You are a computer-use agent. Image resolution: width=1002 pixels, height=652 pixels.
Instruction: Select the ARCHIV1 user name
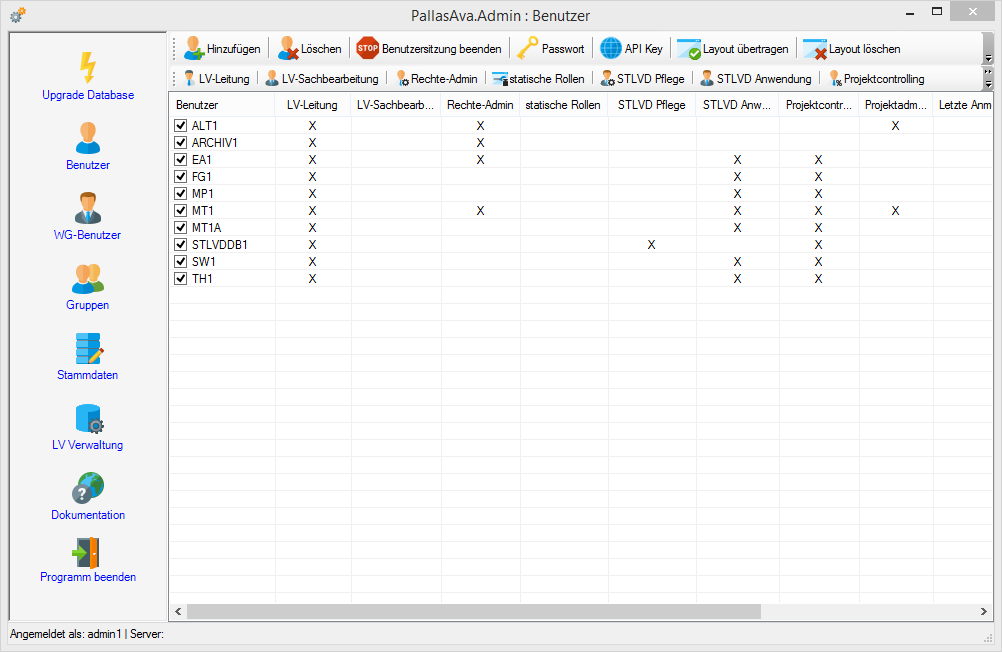pos(215,143)
